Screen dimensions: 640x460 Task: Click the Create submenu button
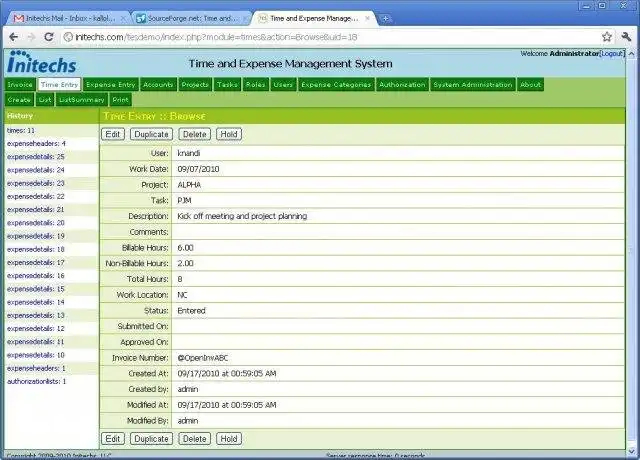pos(19,100)
